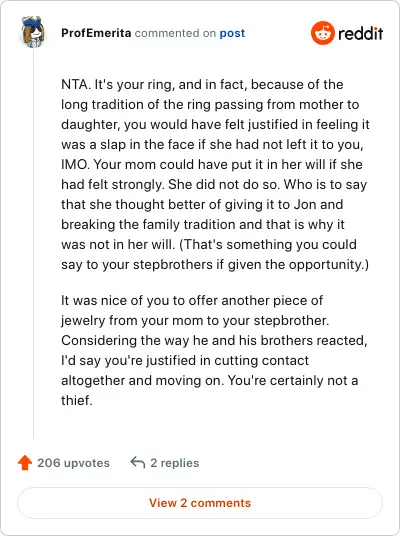This screenshot has height=536, width=400.
Task: Click the orange Reddit Snoo logo icon
Action: pyautogui.click(x=322, y=33)
